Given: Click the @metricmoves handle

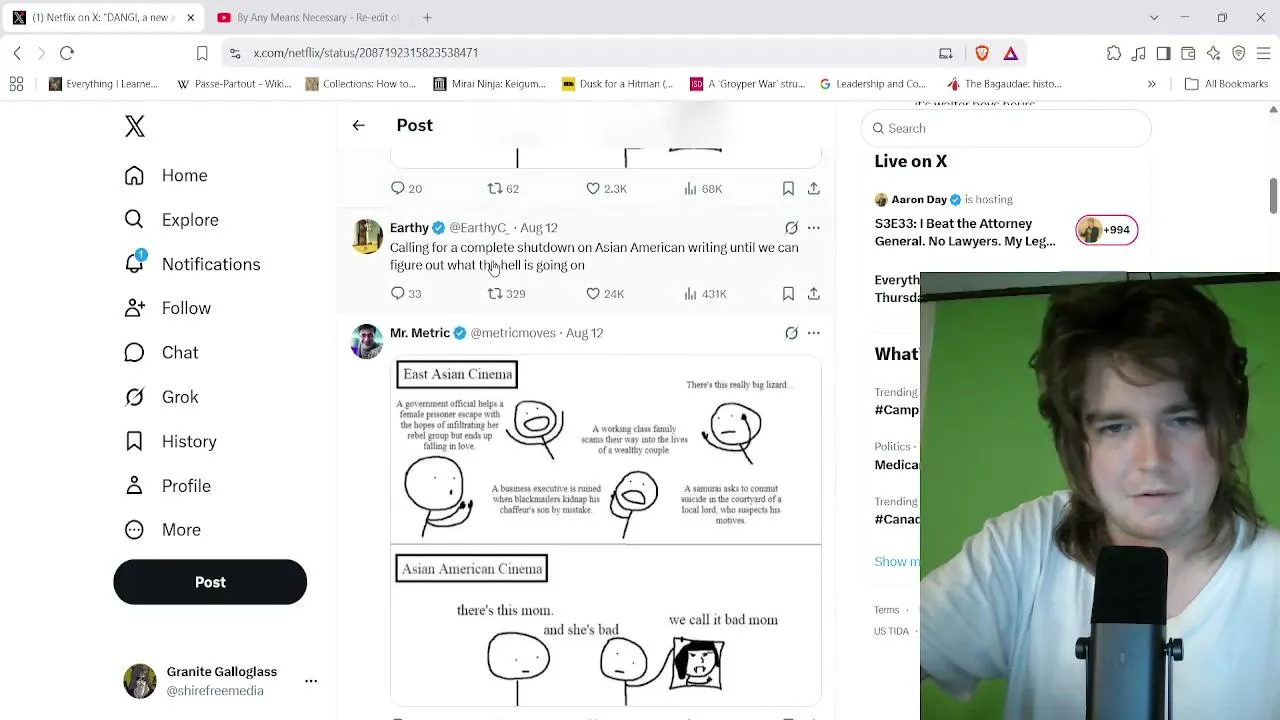Looking at the screenshot, I should tap(513, 333).
